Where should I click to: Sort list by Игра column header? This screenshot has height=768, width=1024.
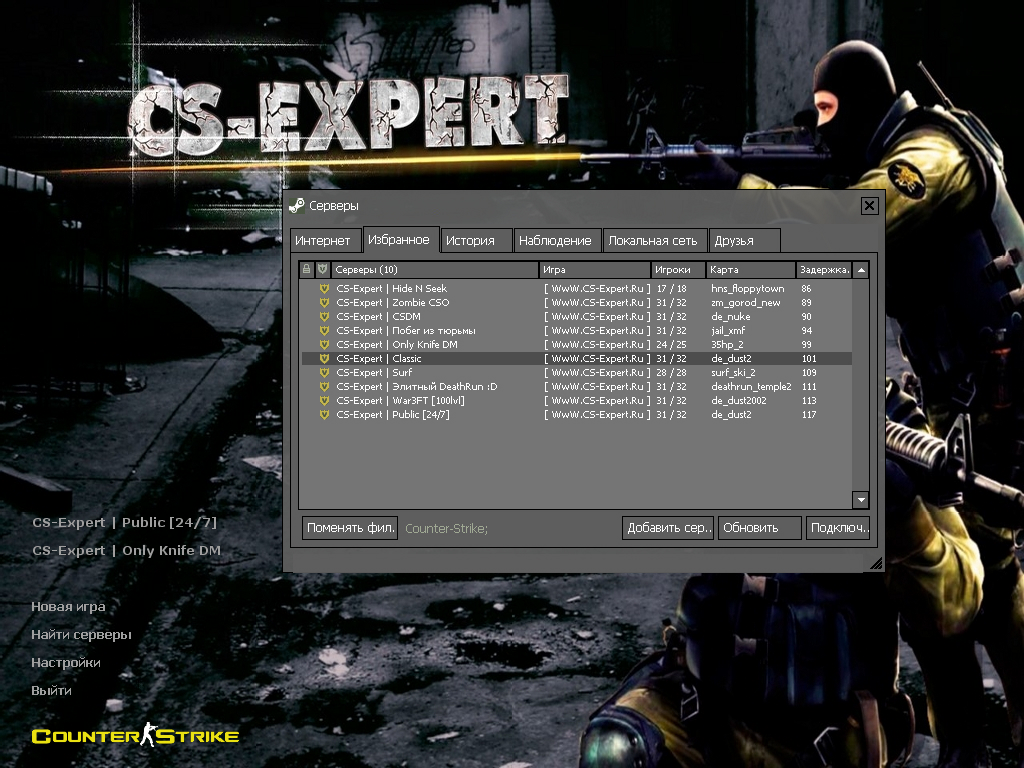pos(595,269)
